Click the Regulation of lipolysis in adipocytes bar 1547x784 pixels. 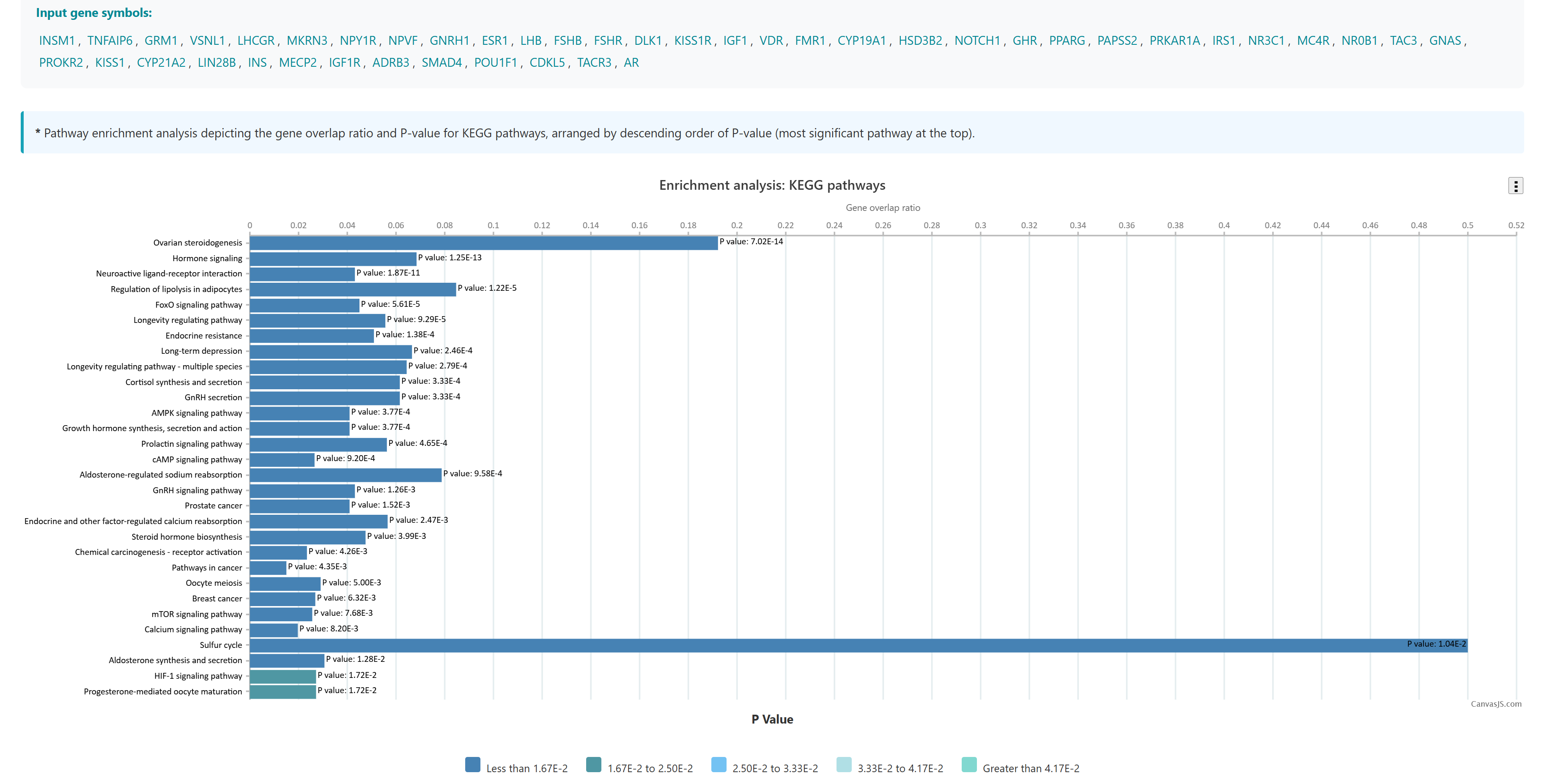353,290
